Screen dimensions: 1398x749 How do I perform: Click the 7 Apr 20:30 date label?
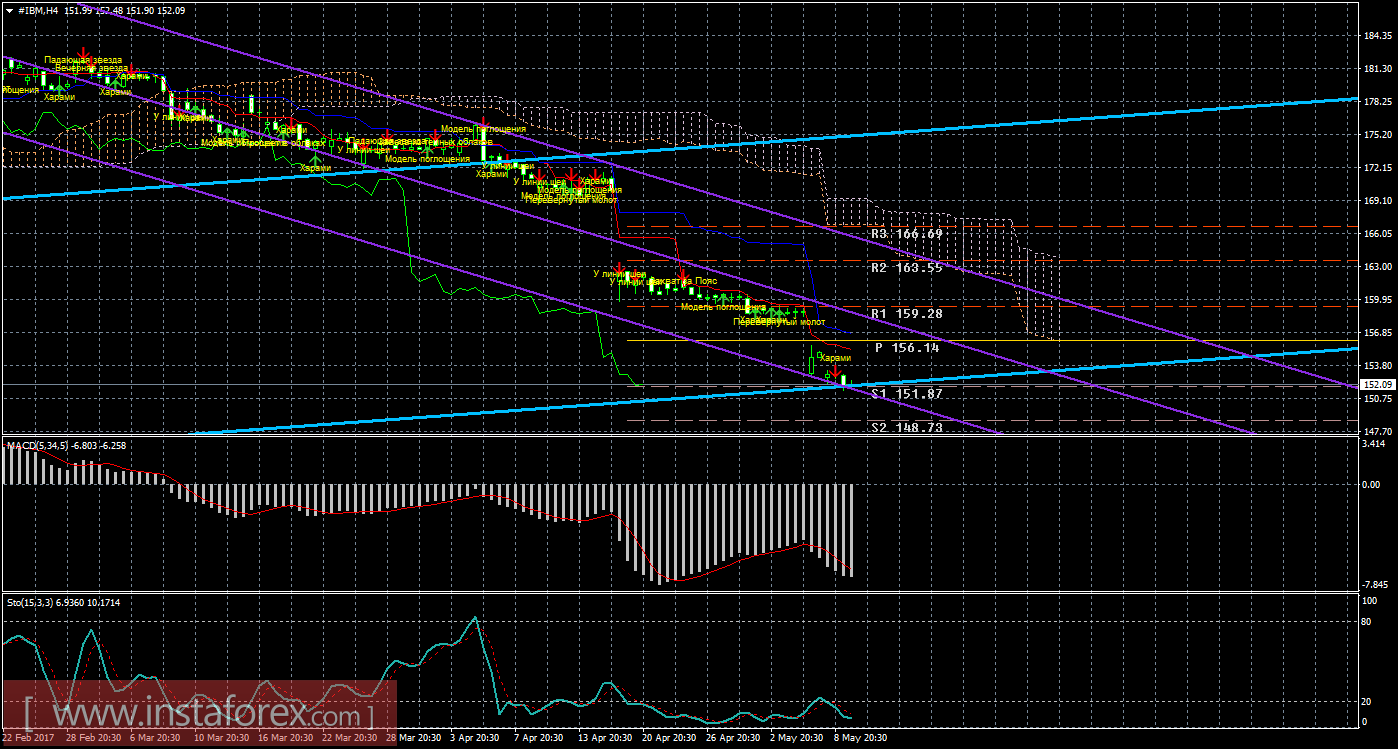point(540,739)
